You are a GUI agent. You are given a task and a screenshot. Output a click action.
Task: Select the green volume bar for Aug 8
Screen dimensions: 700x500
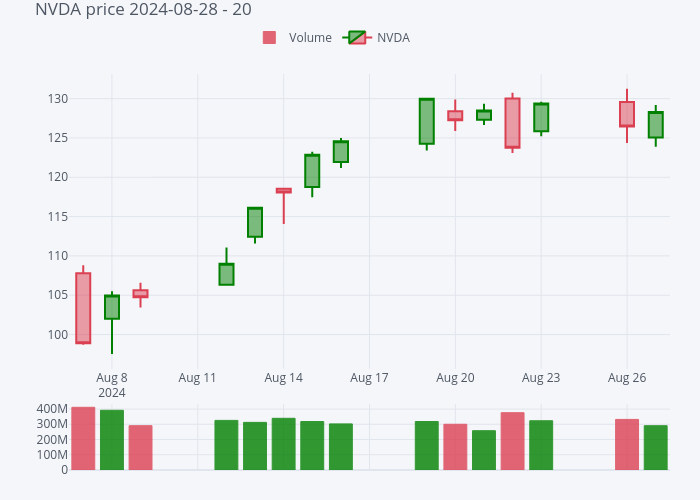(112, 440)
